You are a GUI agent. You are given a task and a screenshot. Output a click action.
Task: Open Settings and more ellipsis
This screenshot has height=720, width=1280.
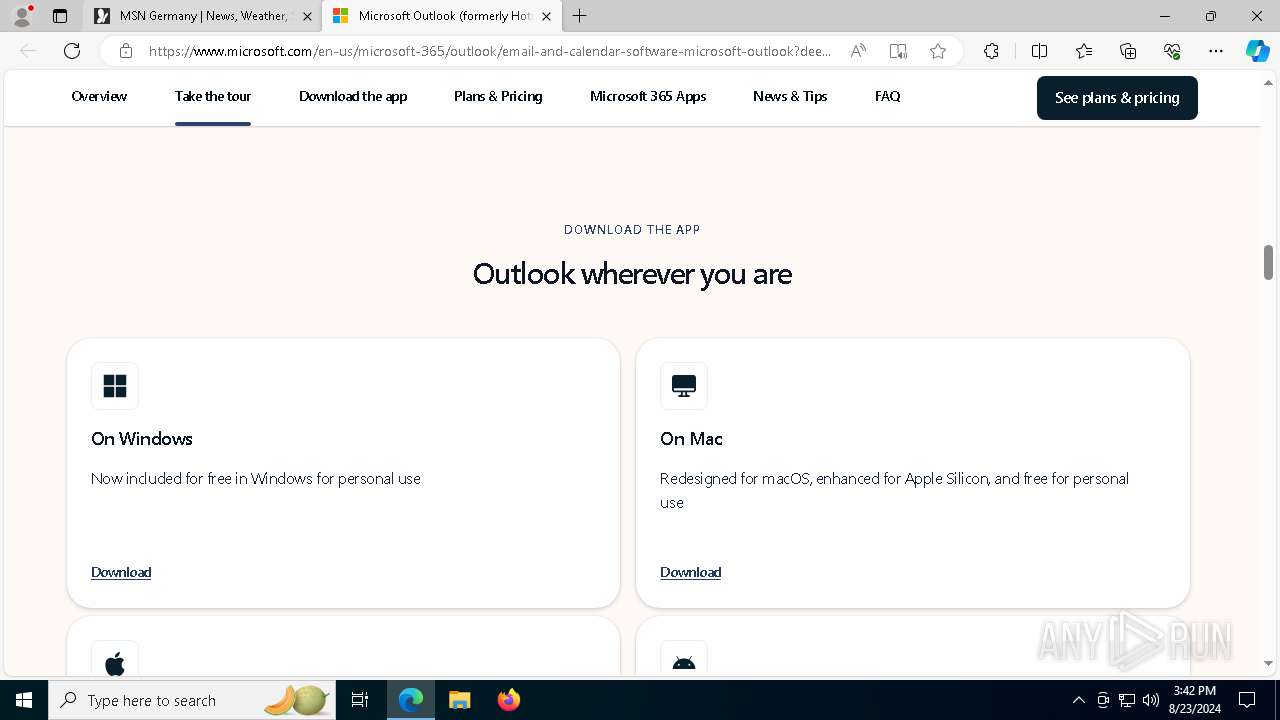(1216, 51)
